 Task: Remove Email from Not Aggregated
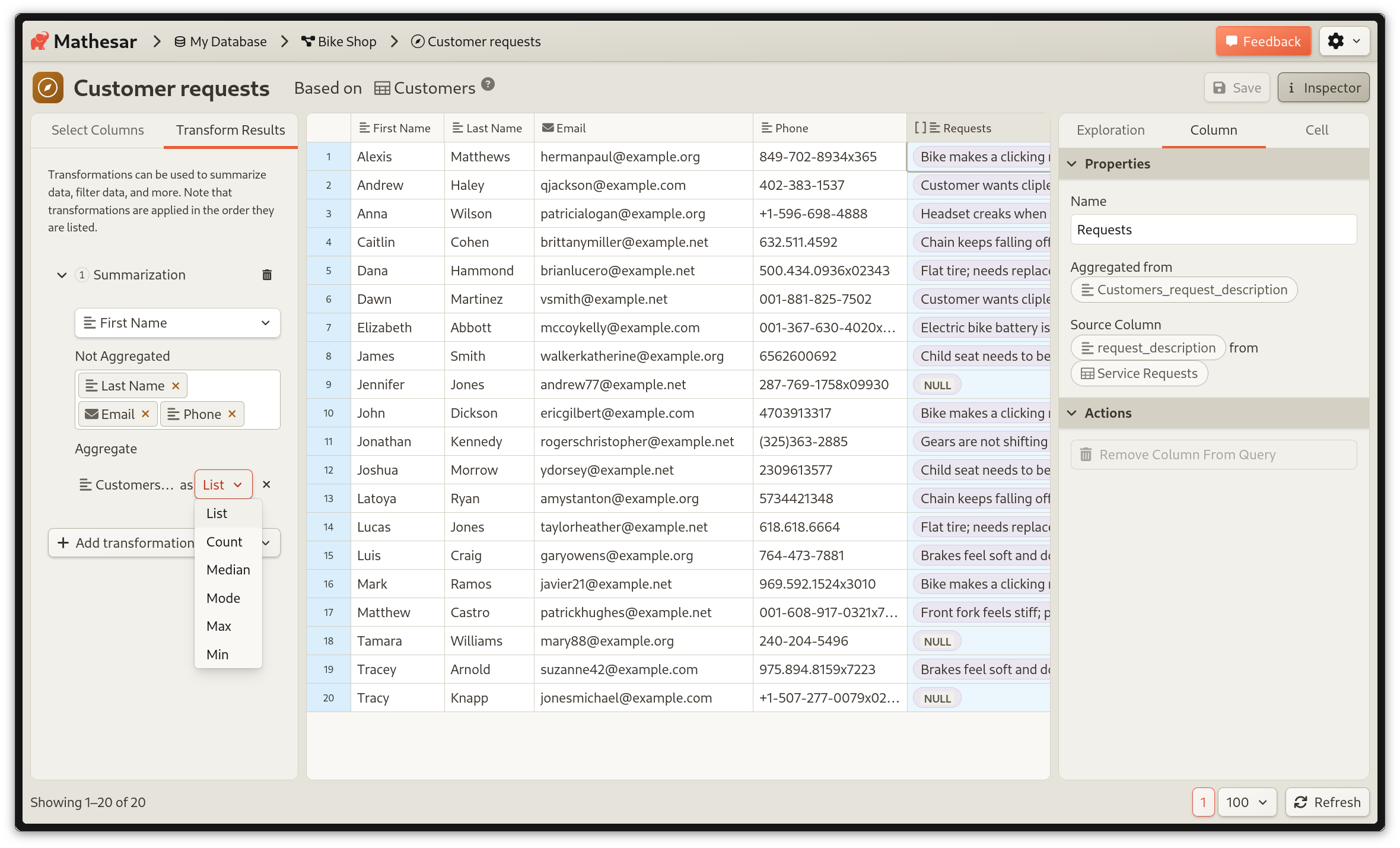(145, 414)
